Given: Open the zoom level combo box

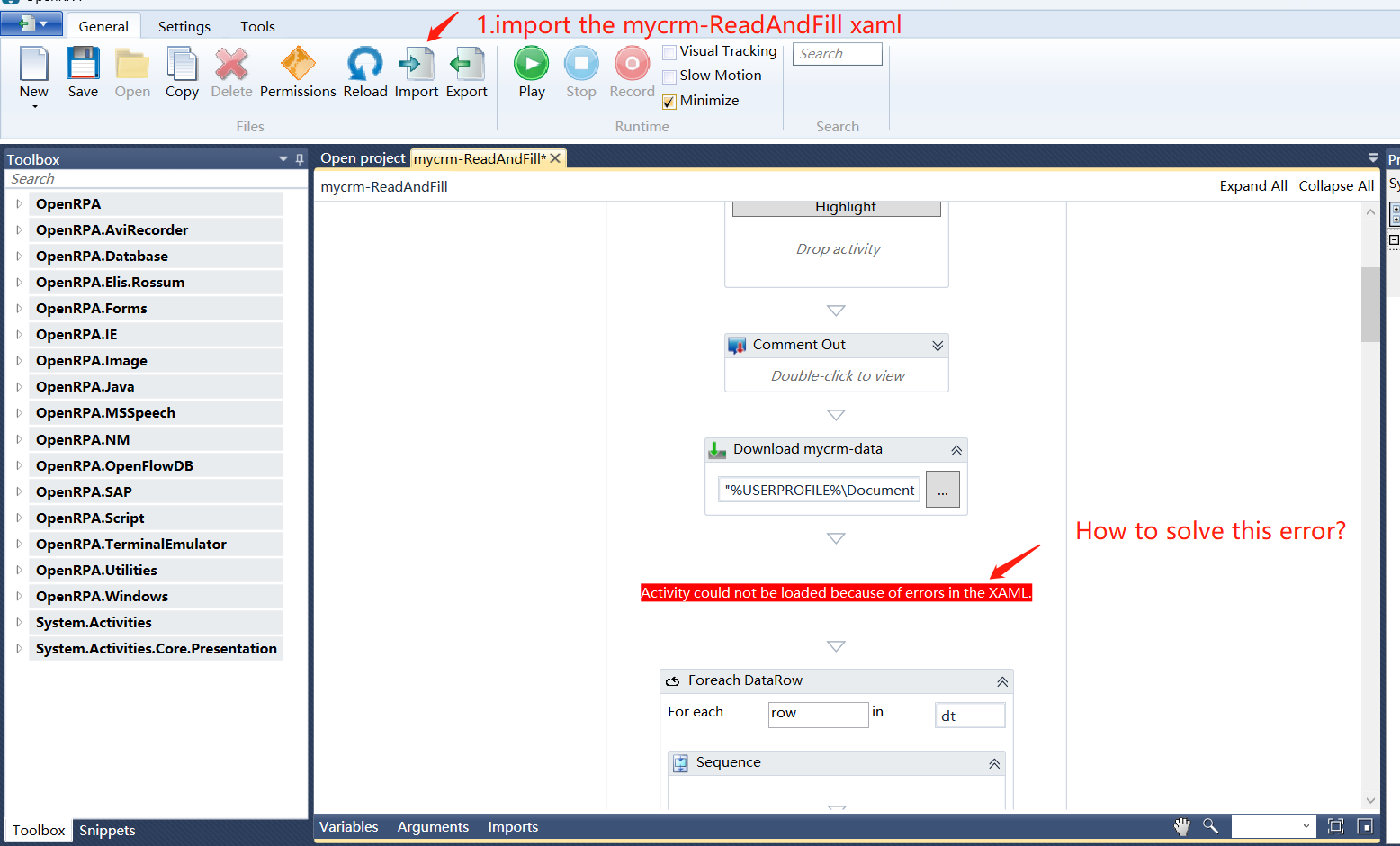Looking at the screenshot, I should (1273, 826).
